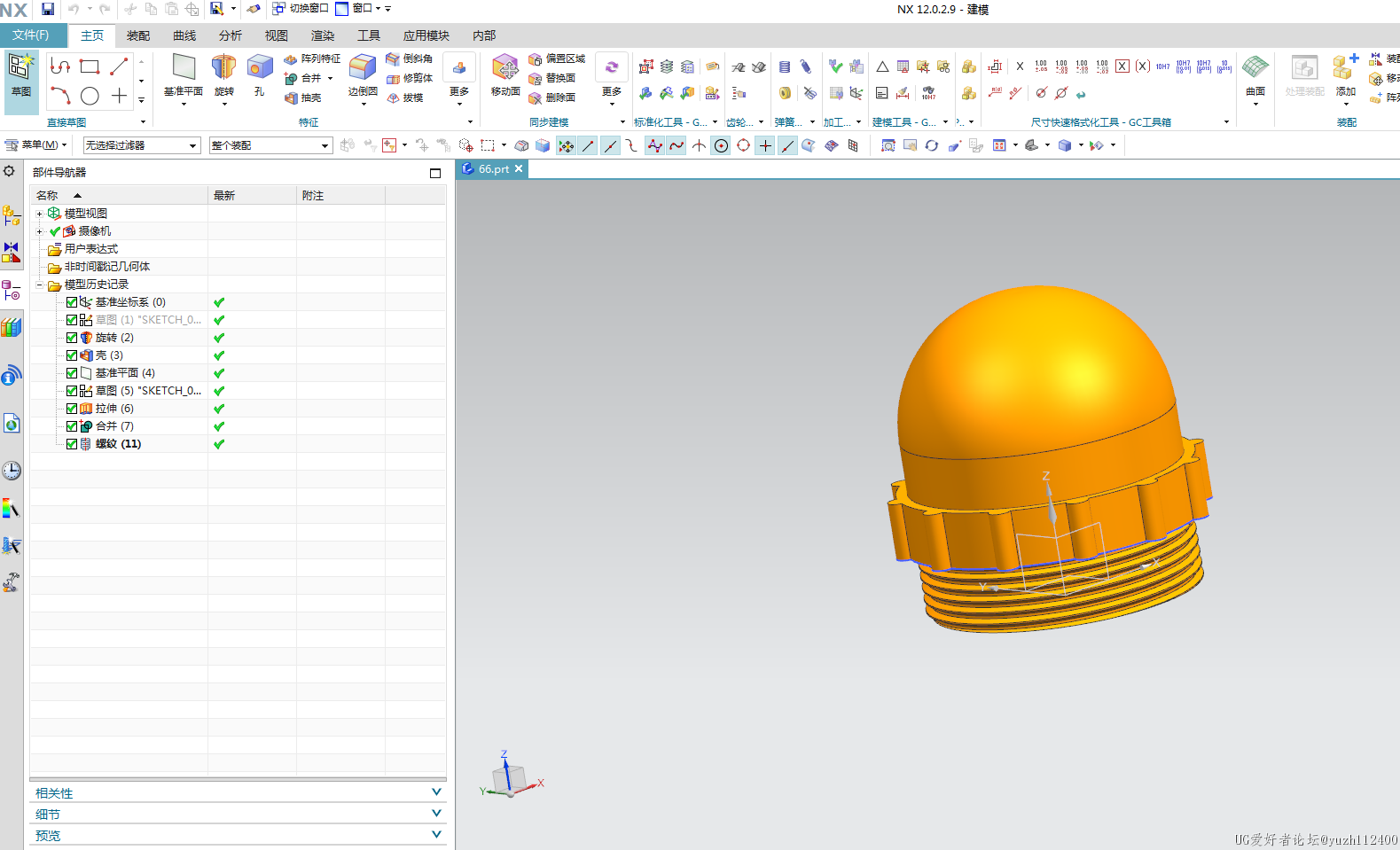Switch to the 应用模块 ribbon tab
The height and width of the screenshot is (850, 1400).
point(426,35)
